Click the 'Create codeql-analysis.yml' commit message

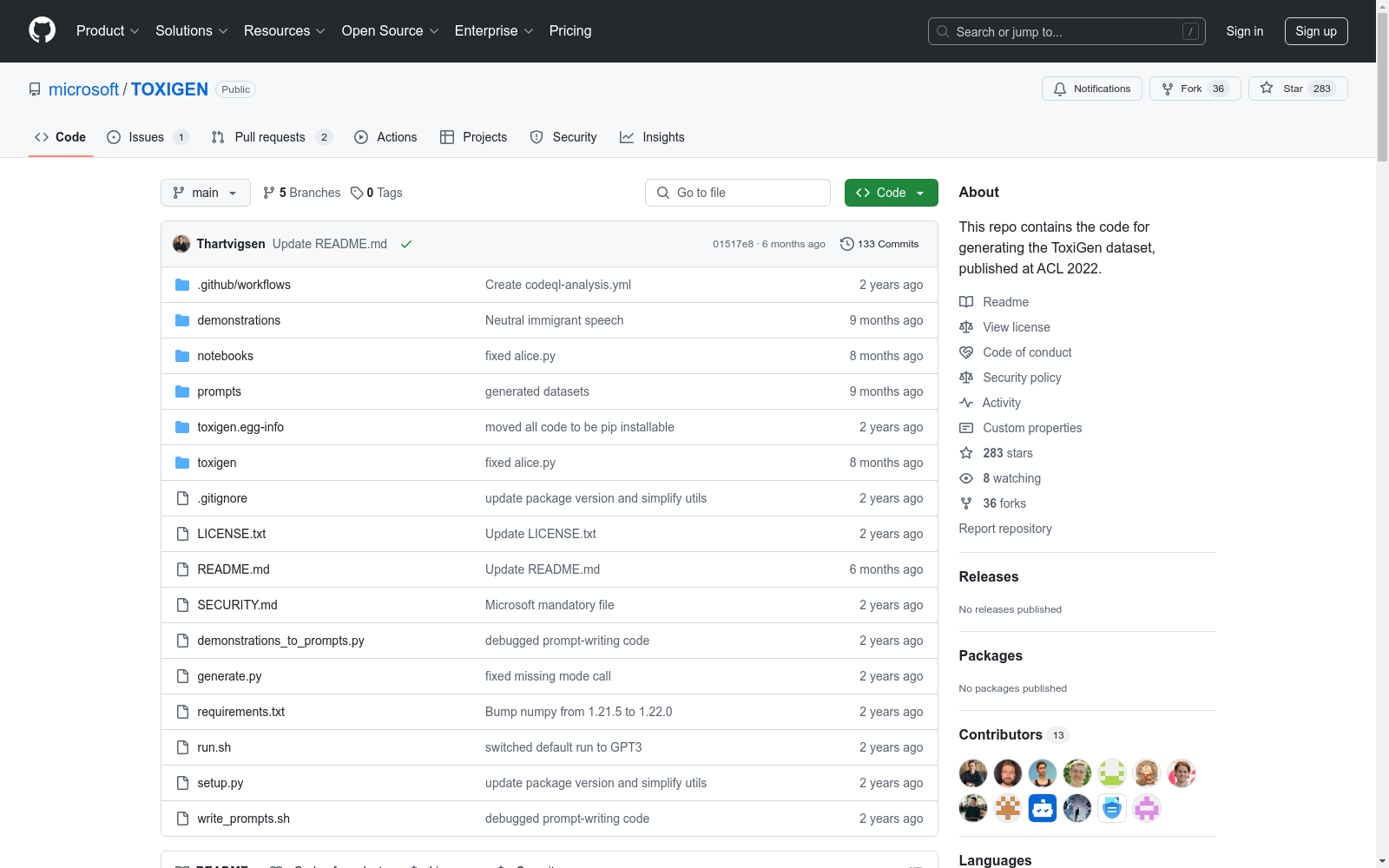tap(558, 285)
